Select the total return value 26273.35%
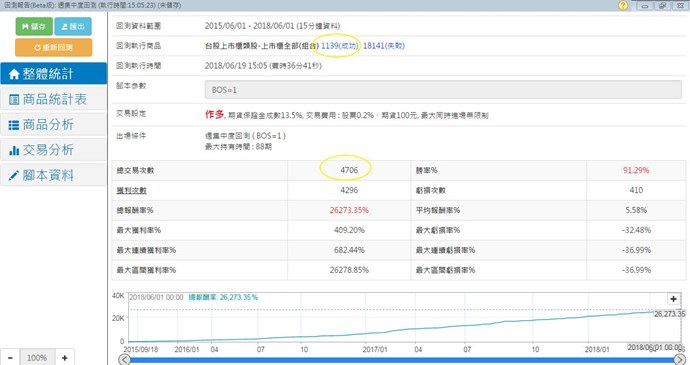690x365 pixels. [x=349, y=210]
